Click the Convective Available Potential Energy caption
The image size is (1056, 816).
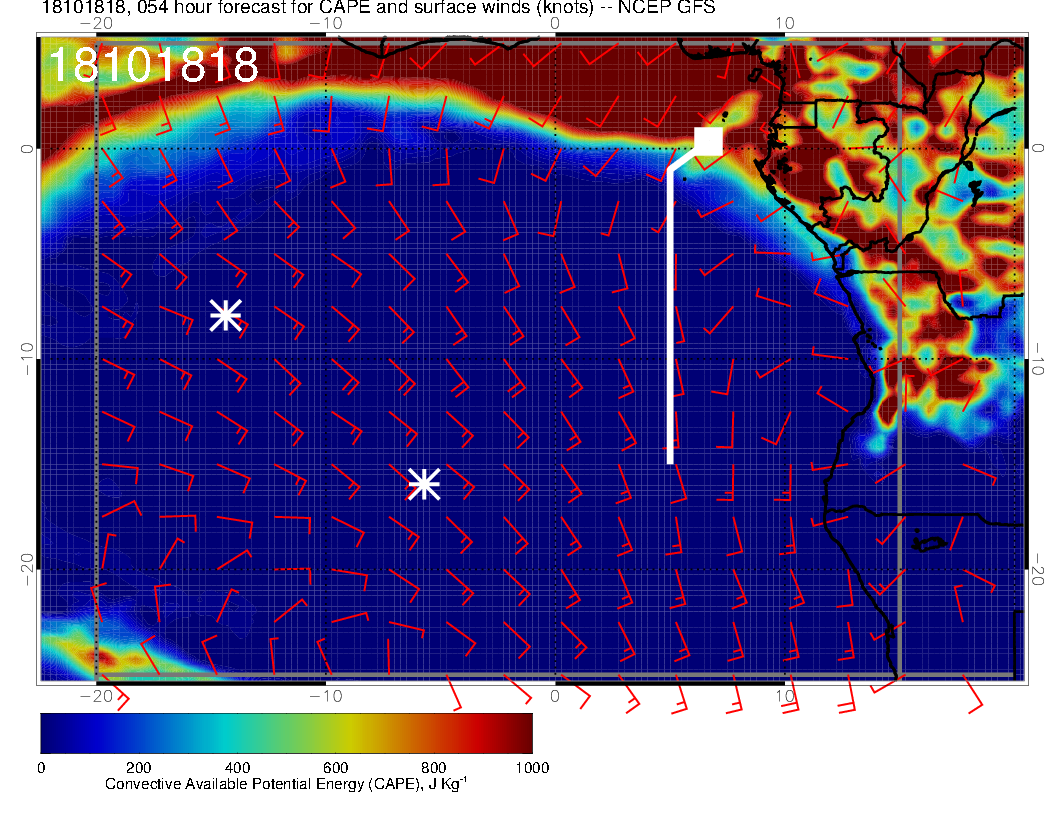click(x=285, y=785)
